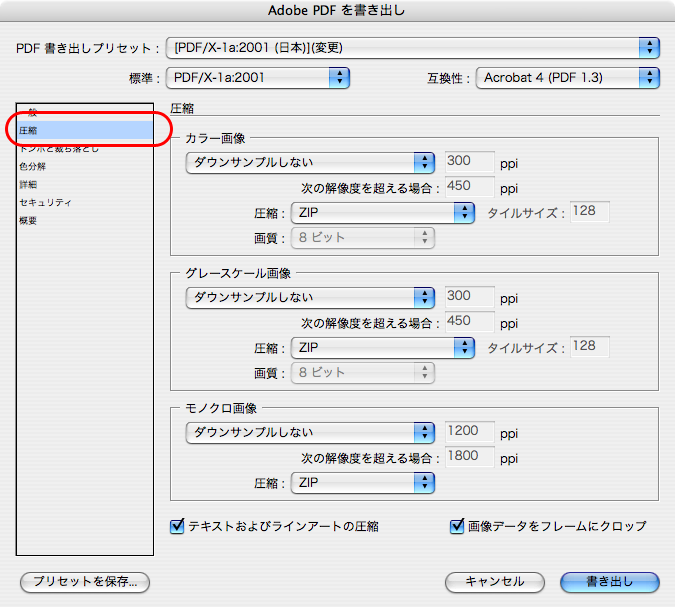Toggle テキストおよびラインアートの圧縮 checkbox
675x607 pixels.
pos(177,526)
